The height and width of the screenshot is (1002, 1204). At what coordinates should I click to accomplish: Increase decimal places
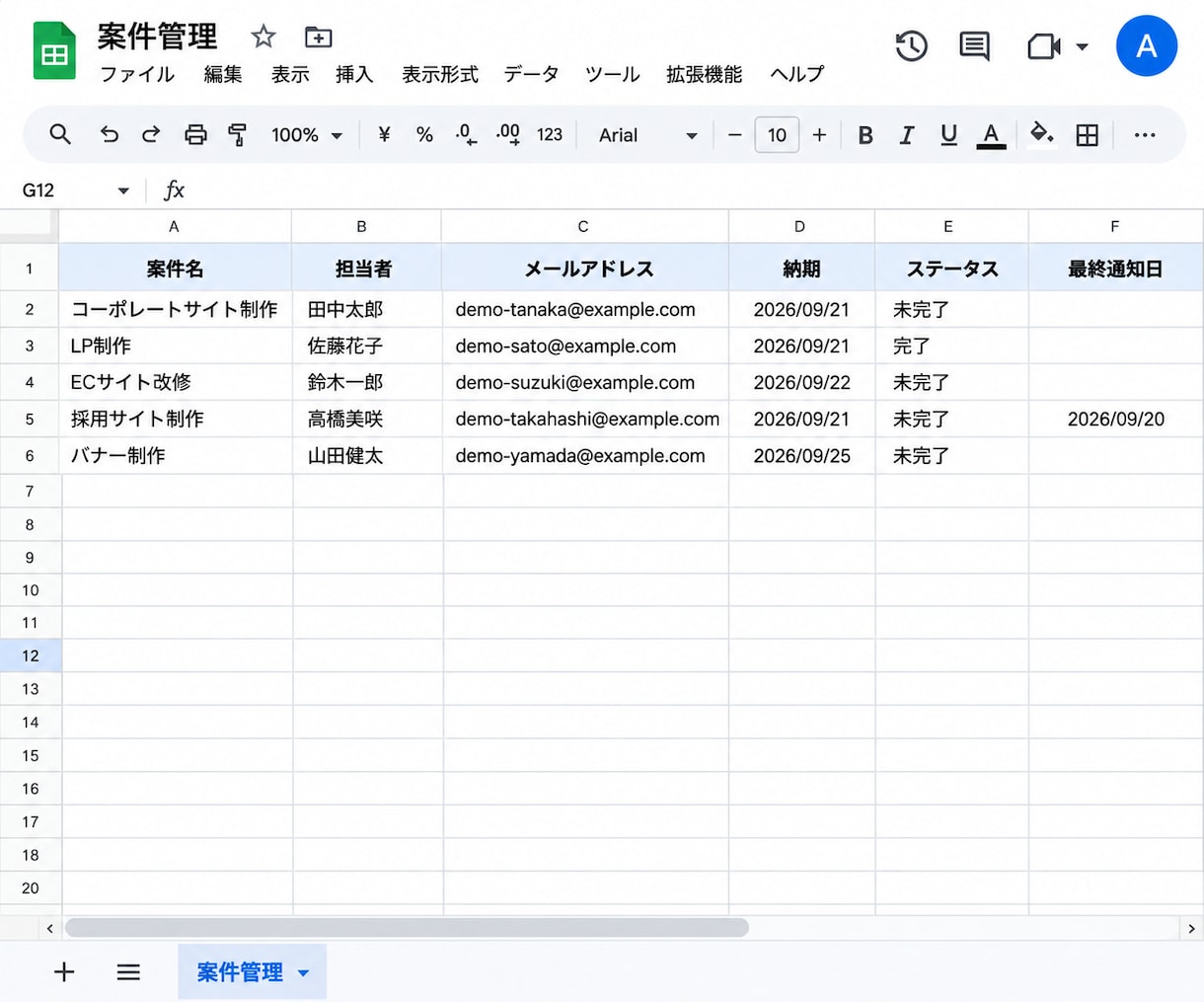pos(508,134)
